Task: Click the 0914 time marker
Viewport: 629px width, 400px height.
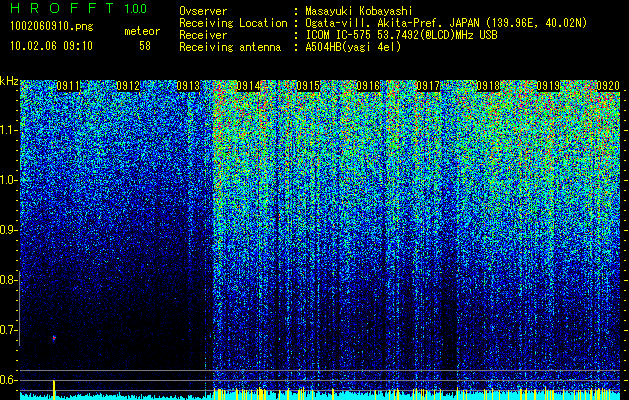Action: coord(248,85)
